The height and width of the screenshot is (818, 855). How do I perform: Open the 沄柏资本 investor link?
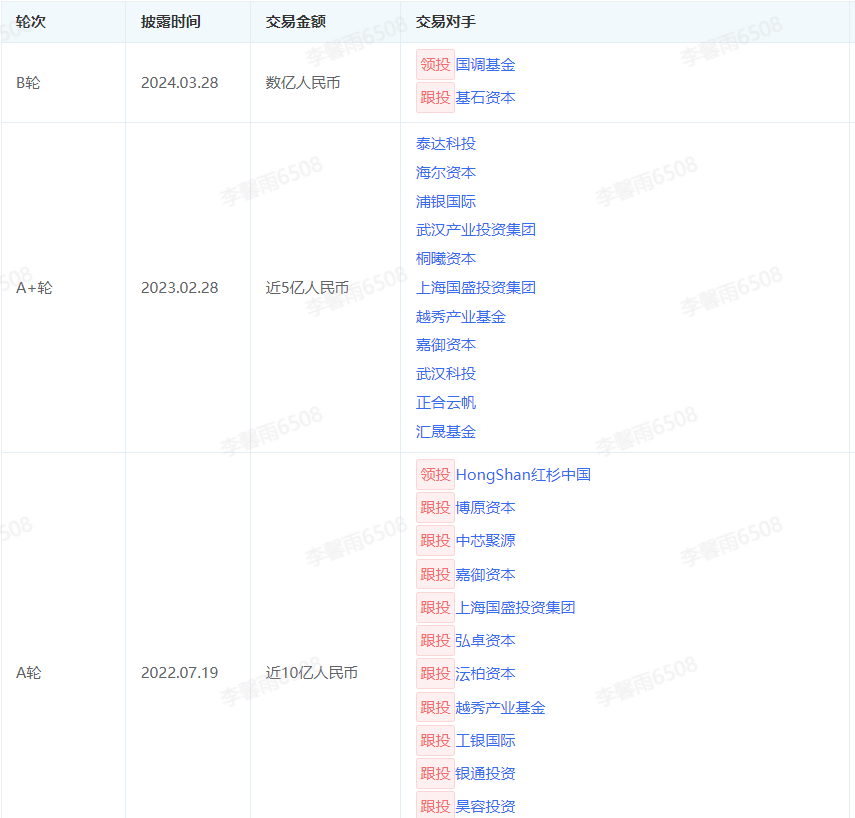click(485, 674)
